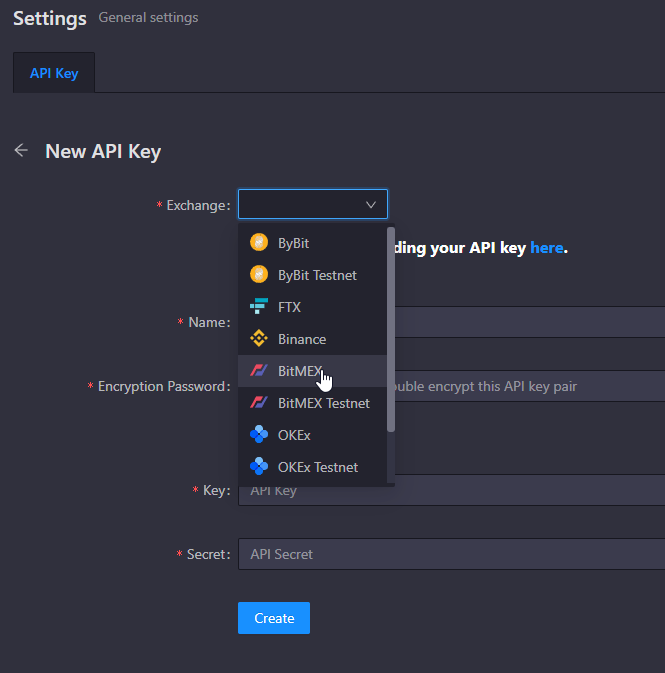The height and width of the screenshot is (673, 665).
Task: Click the API Key input field
Action: (x=452, y=490)
